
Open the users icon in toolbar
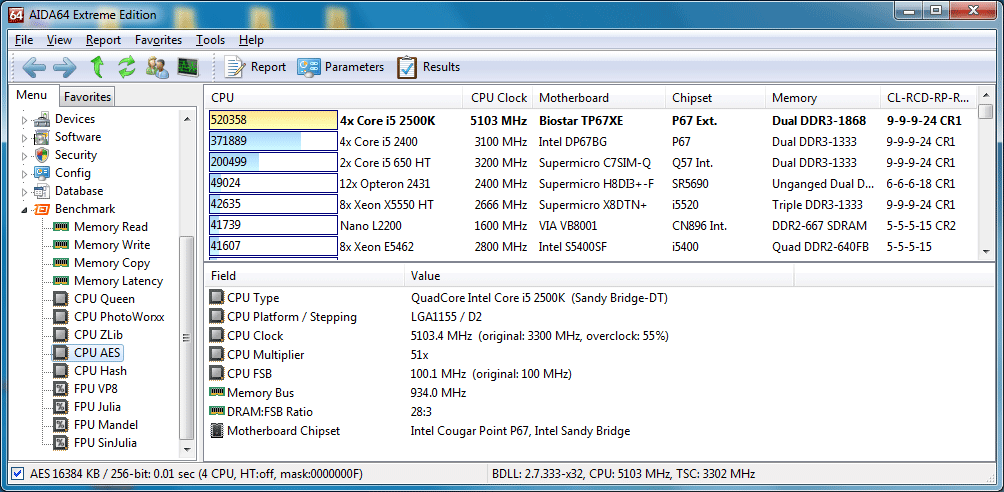tap(157, 67)
